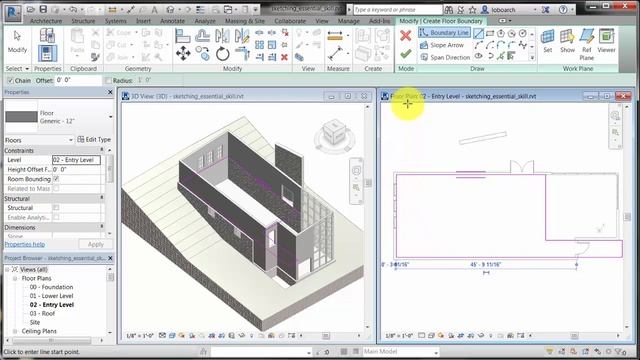Collapse the Dimensions section header
Image resolution: width=640 pixels, height=360 pixels.
[102, 227]
